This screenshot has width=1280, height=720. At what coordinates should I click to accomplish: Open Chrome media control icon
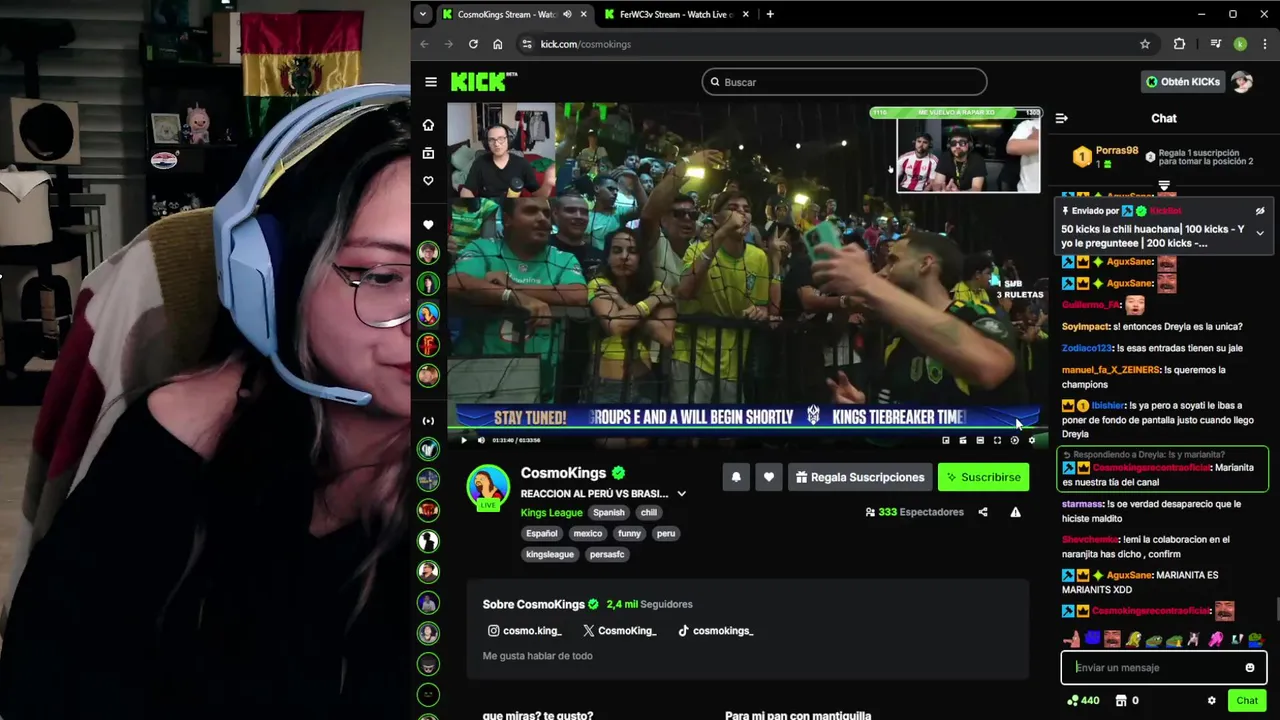pyautogui.click(x=1216, y=44)
